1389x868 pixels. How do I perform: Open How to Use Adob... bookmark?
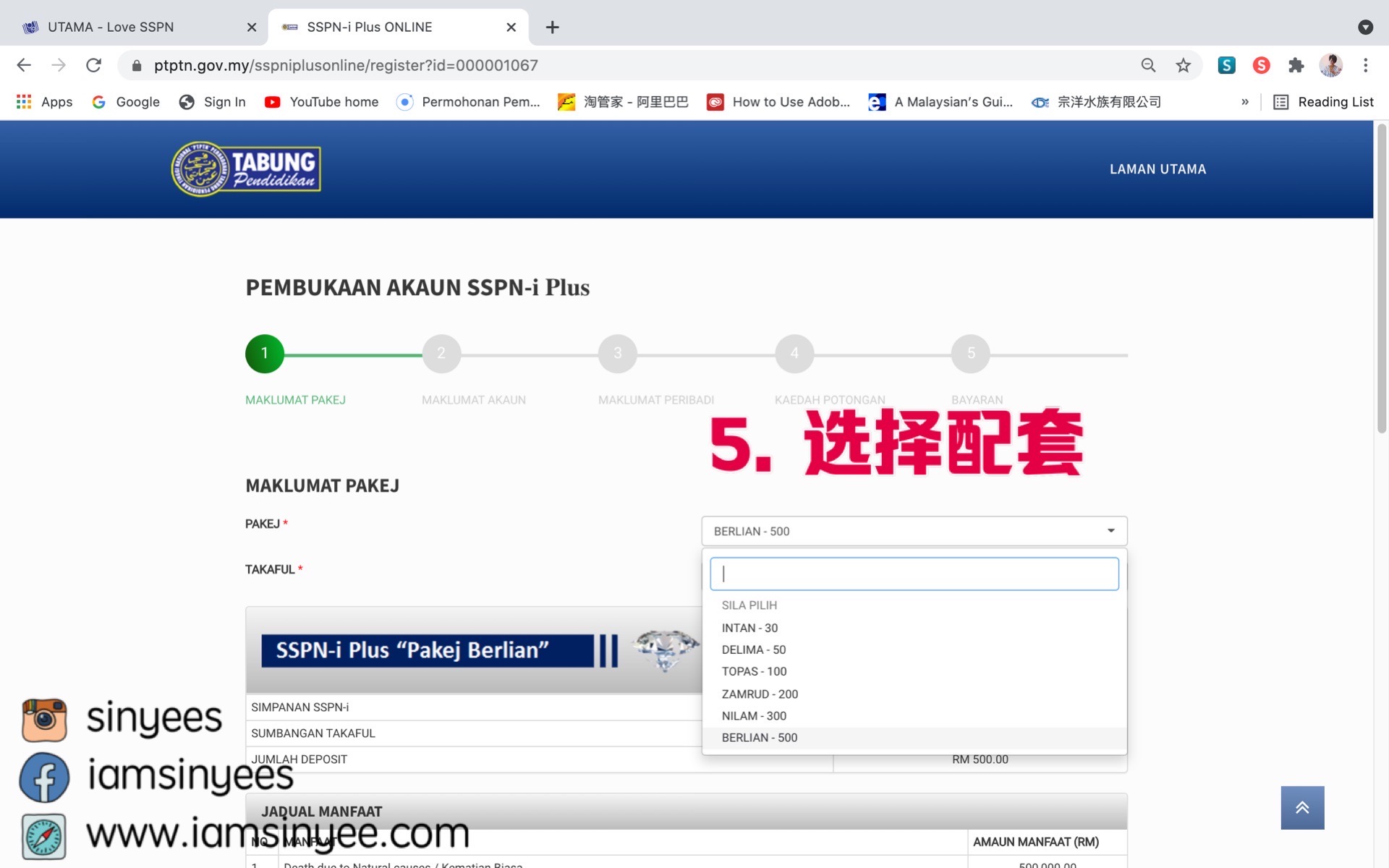778,102
